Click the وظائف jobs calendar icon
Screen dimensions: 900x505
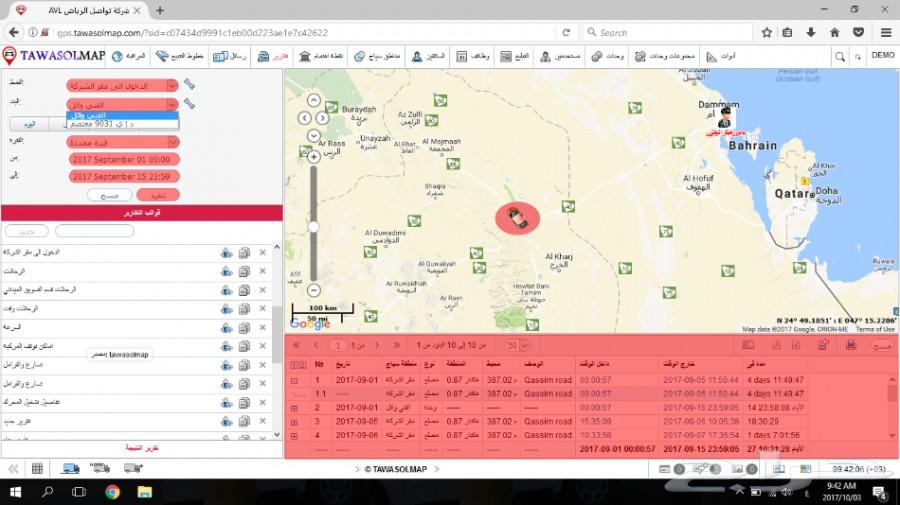click(461, 56)
